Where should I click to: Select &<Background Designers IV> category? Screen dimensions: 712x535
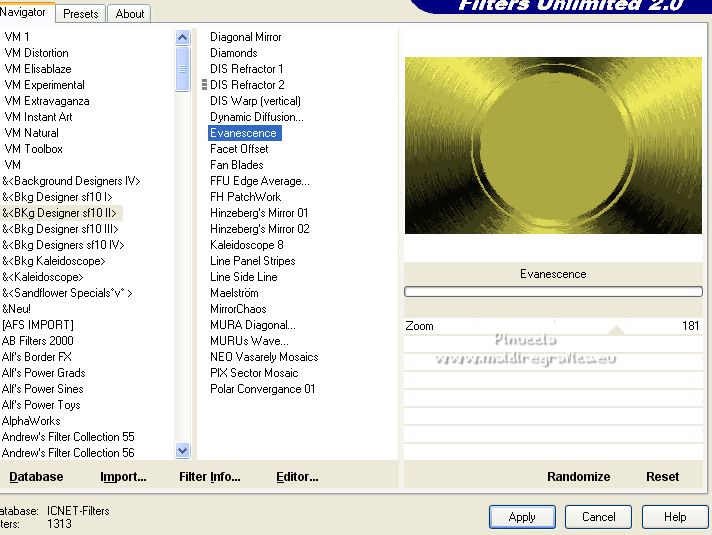pos(71,181)
